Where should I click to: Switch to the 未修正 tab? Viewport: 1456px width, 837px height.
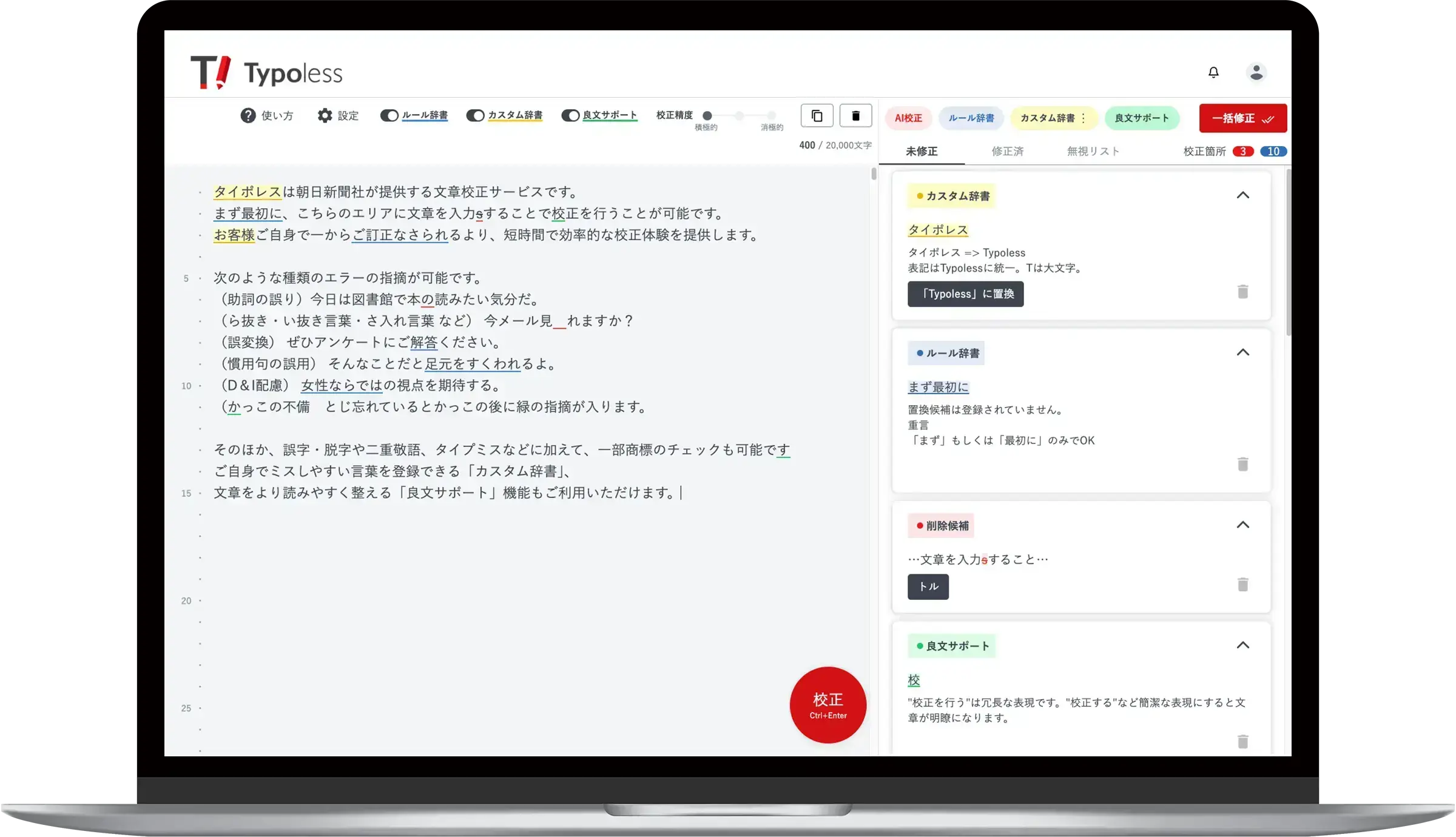pyautogui.click(x=922, y=151)
